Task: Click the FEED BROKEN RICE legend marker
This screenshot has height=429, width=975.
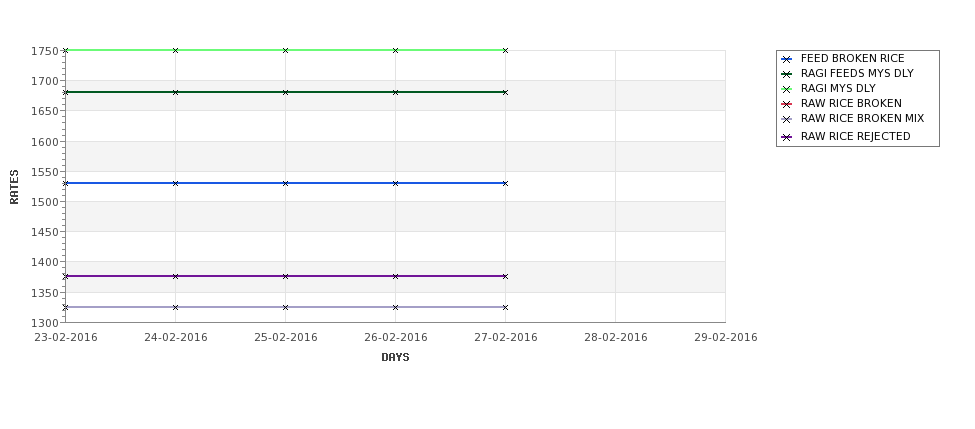Action: [787, 59]
